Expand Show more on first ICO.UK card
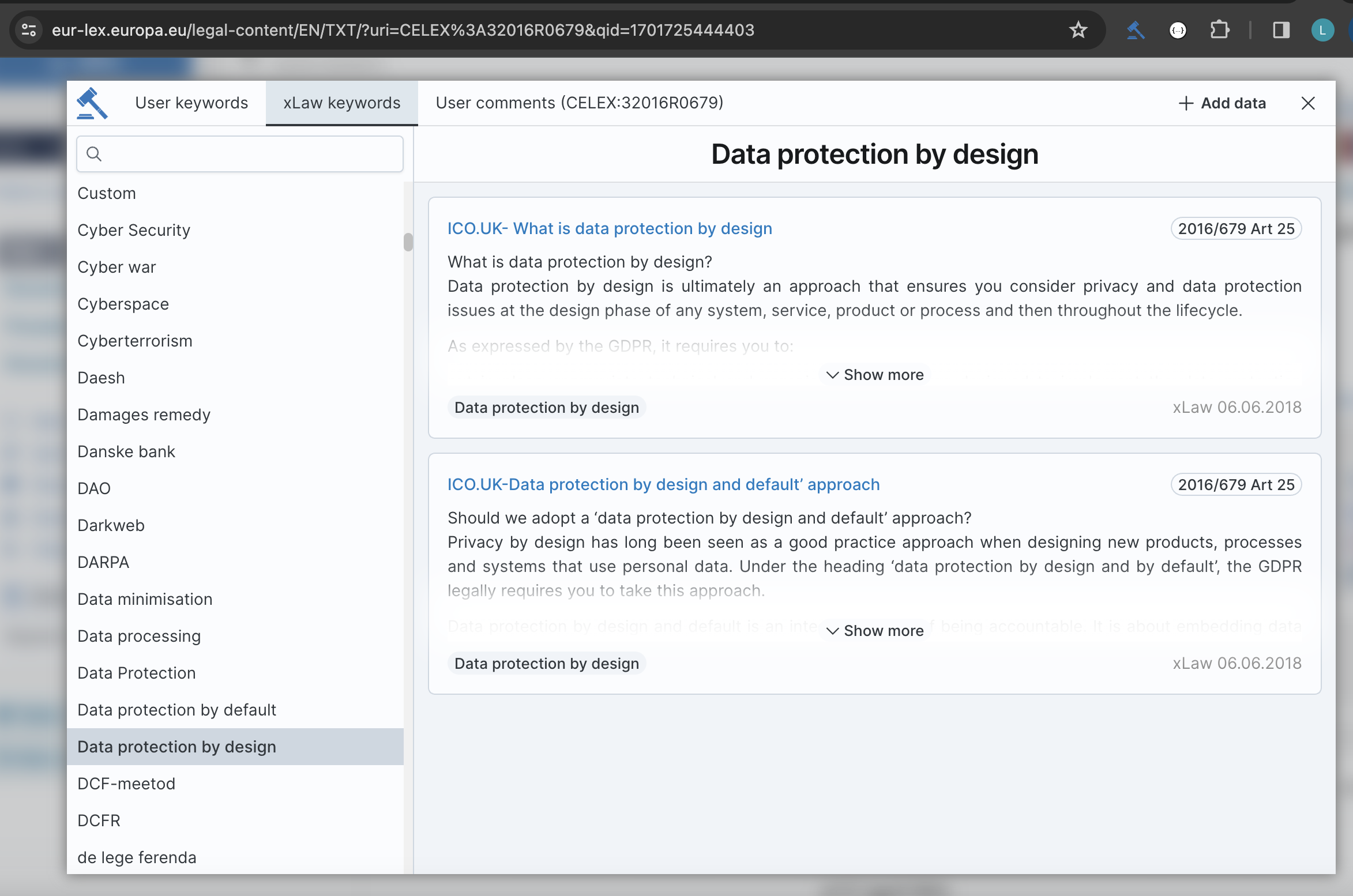 tap(875, 375)
